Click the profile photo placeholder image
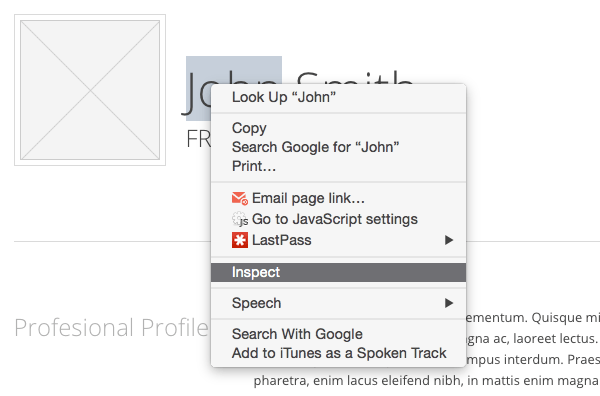The height and width of the screenshot is (396, 600). 90,90
